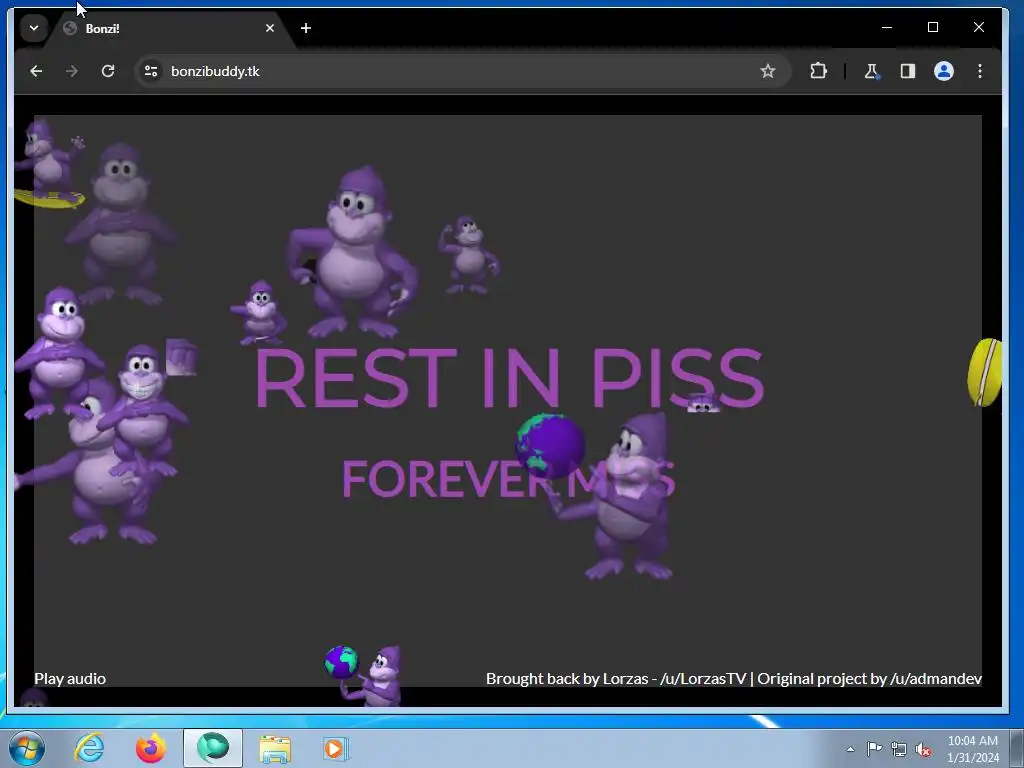Close the browser window
This screenshot has width=1024, height=768.
(978, 27)
